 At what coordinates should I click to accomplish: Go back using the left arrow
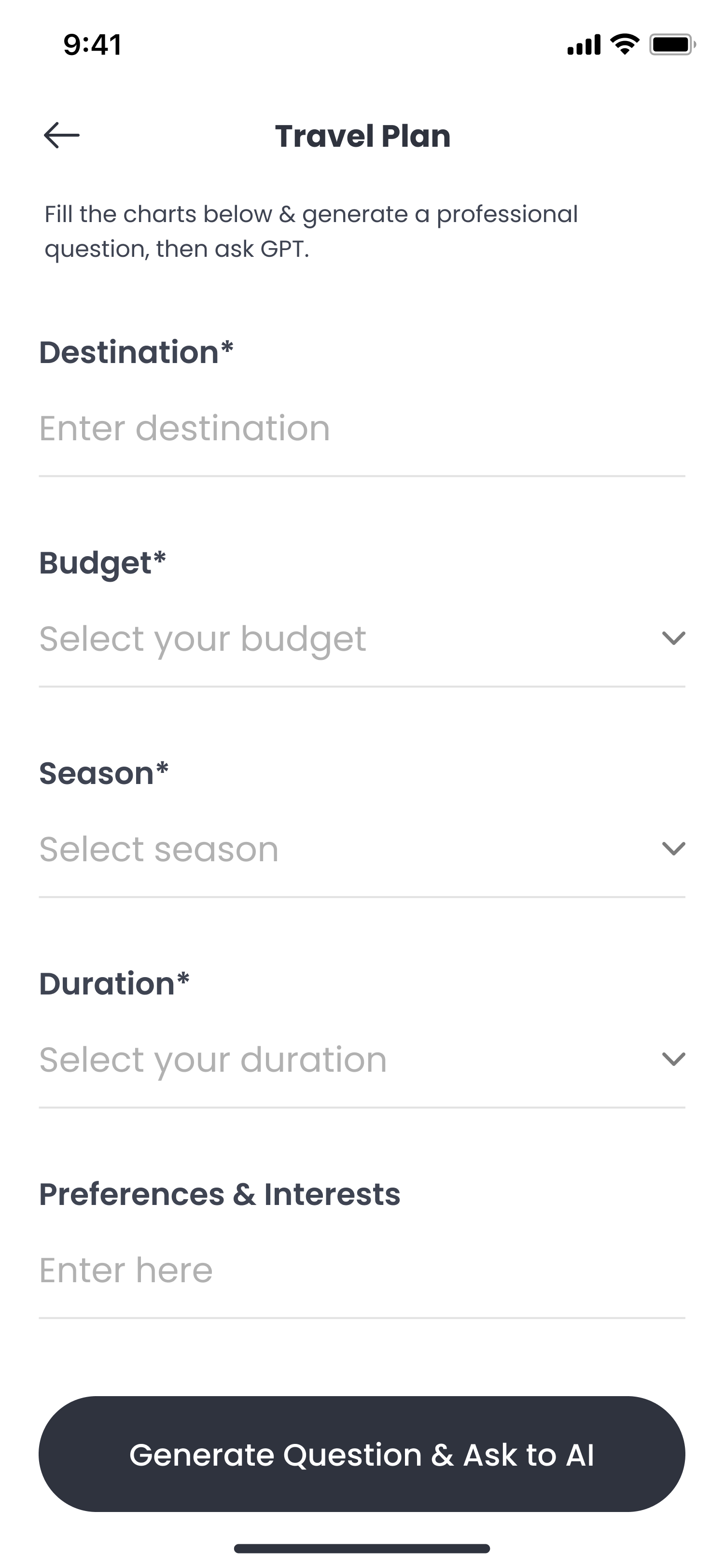pos(61,135)
